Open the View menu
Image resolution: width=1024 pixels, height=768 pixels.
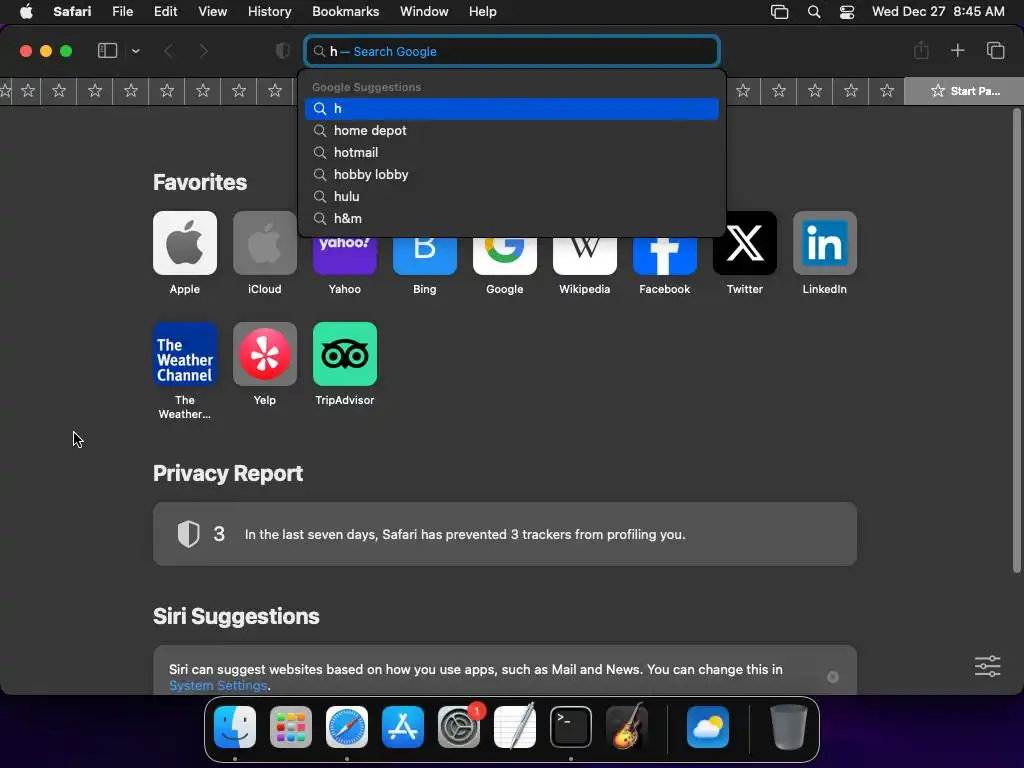point(212,12)
